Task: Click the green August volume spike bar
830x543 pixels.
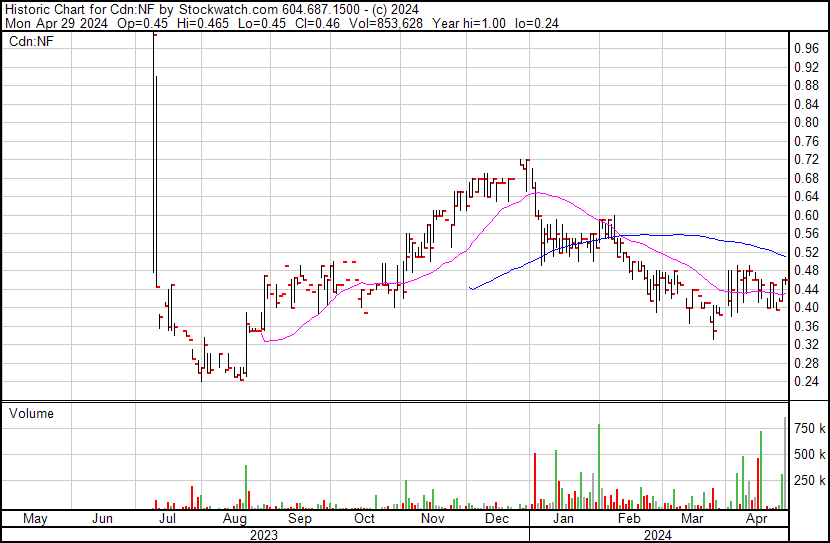Action: (246, 487)
